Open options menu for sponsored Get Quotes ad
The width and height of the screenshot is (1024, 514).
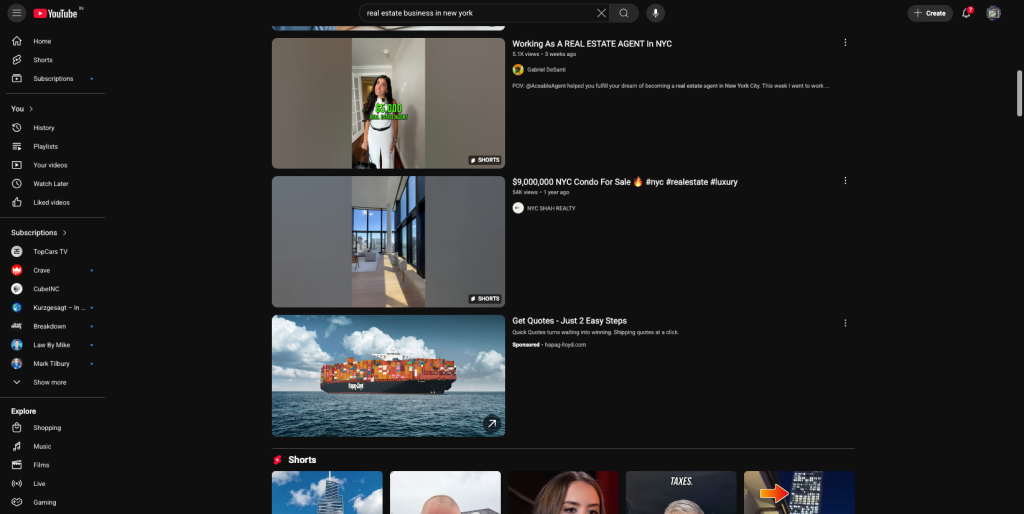845,323
